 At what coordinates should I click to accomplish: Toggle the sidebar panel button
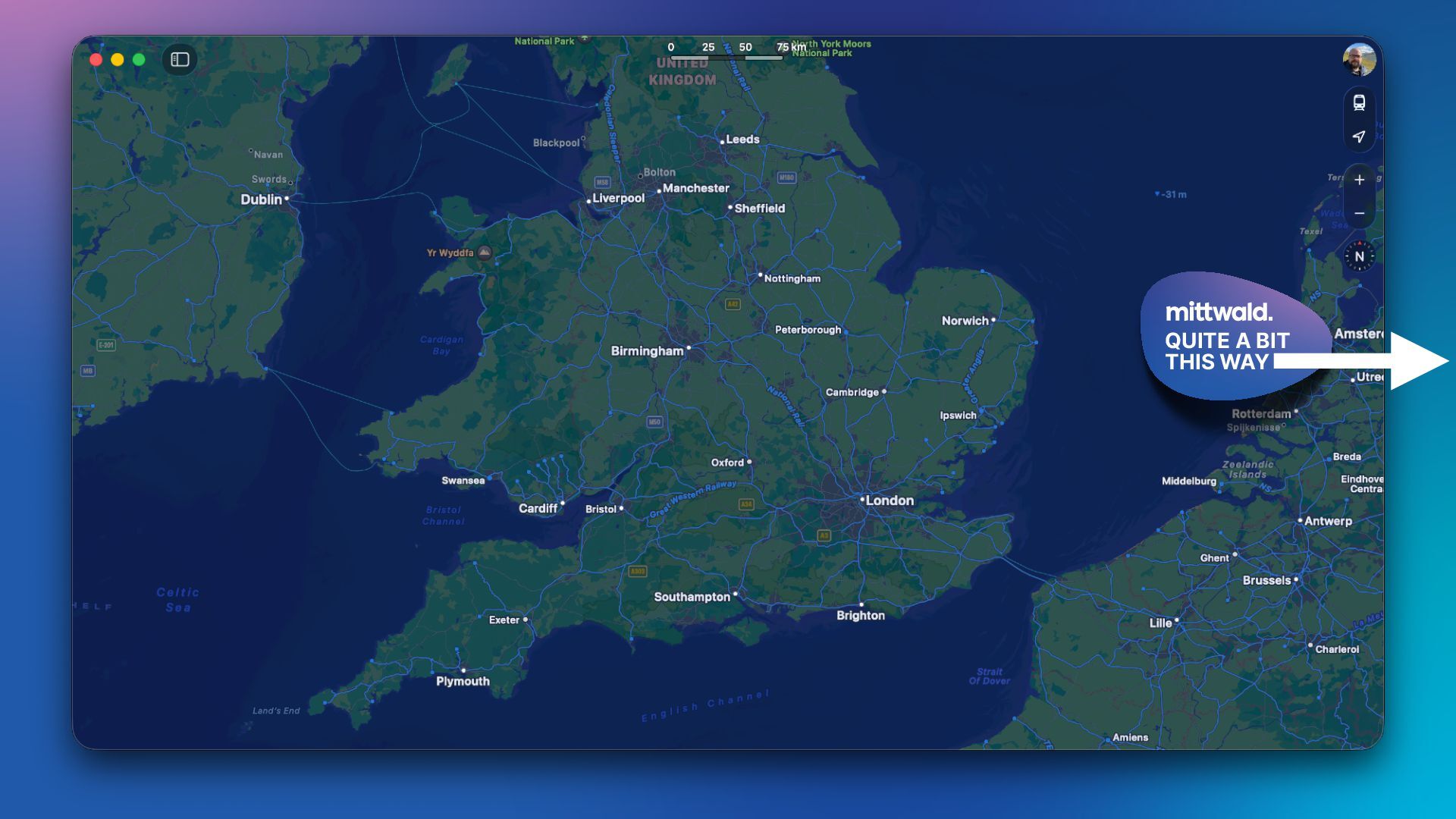pyautogui.click(x=180, y=59)
